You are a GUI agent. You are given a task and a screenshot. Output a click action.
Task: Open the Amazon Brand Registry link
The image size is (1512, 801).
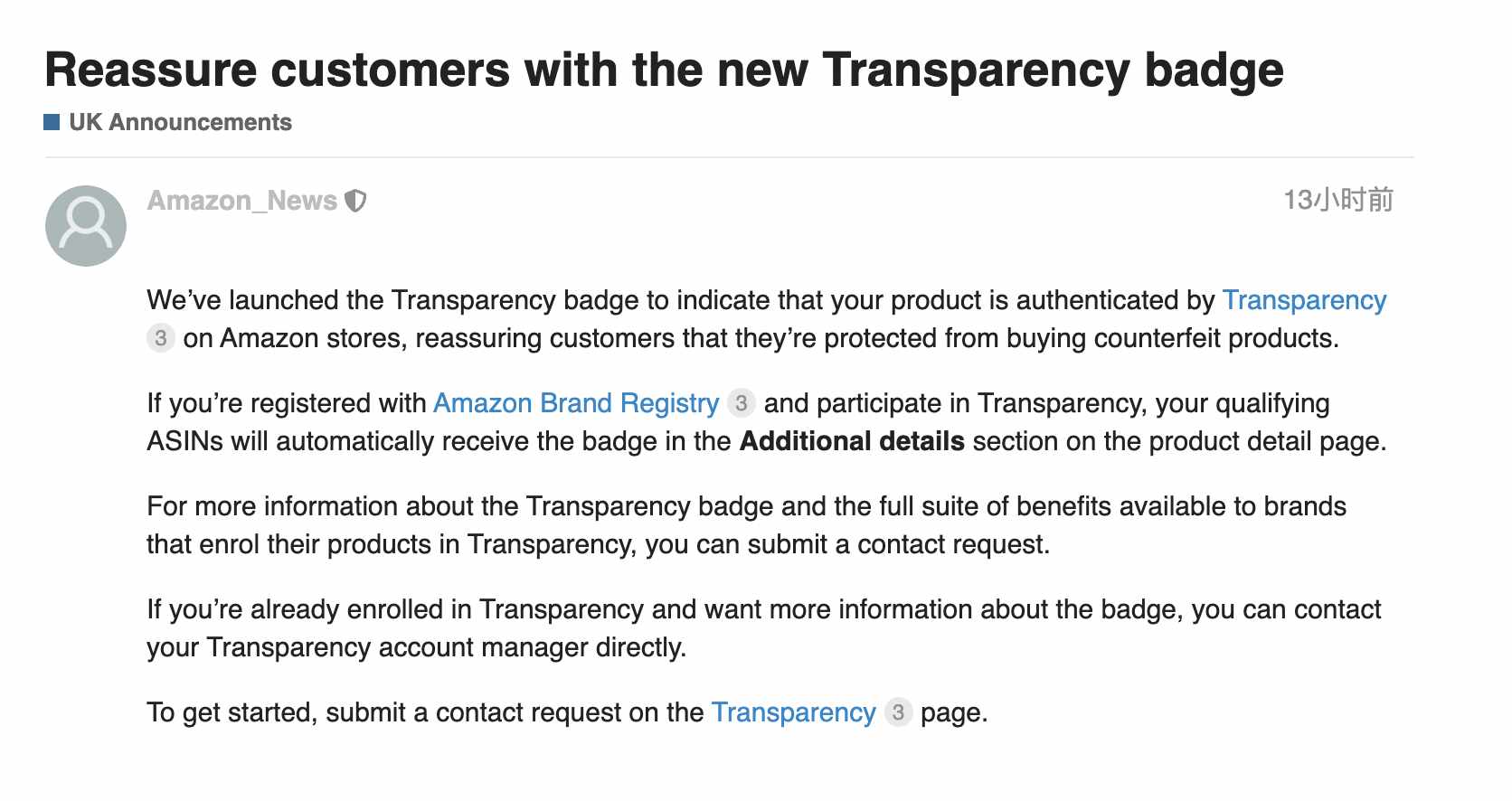click(576, 403)
